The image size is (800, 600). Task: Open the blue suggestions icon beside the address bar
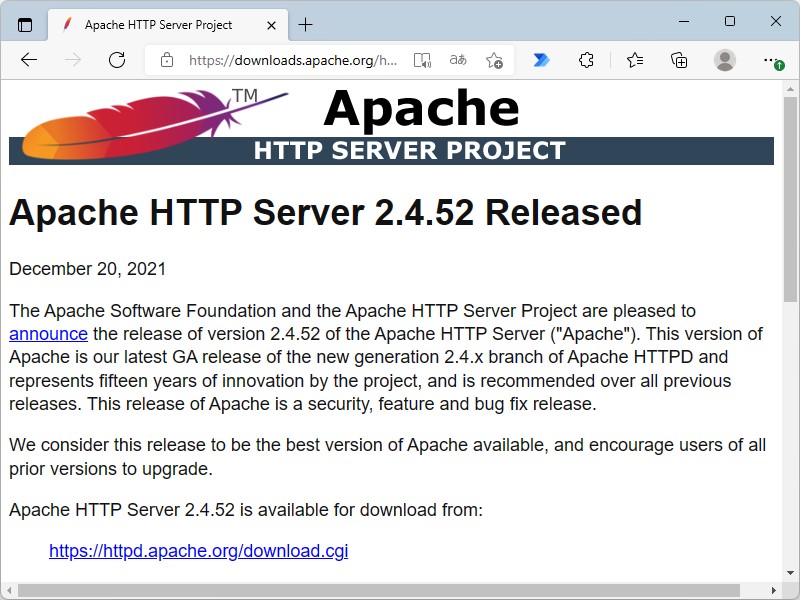[x=540, y=60]
